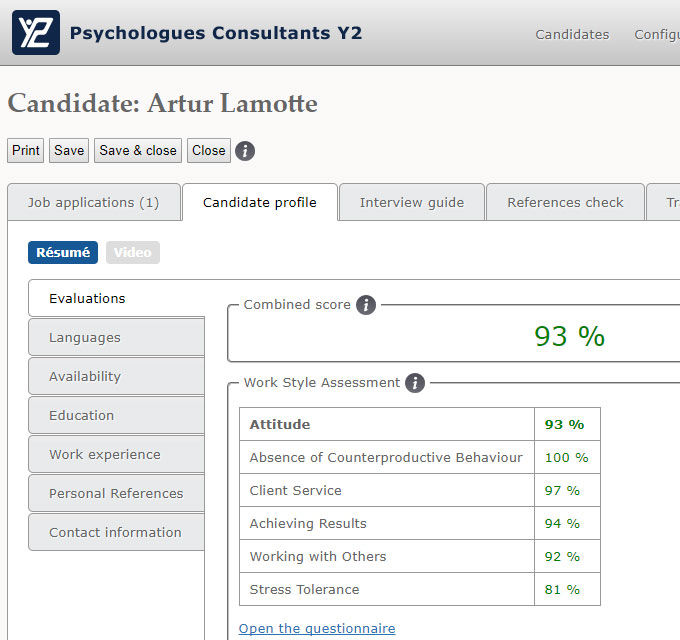Open the questionnaire link
This screenshot has width=680, height=640.
coord(317,628)
